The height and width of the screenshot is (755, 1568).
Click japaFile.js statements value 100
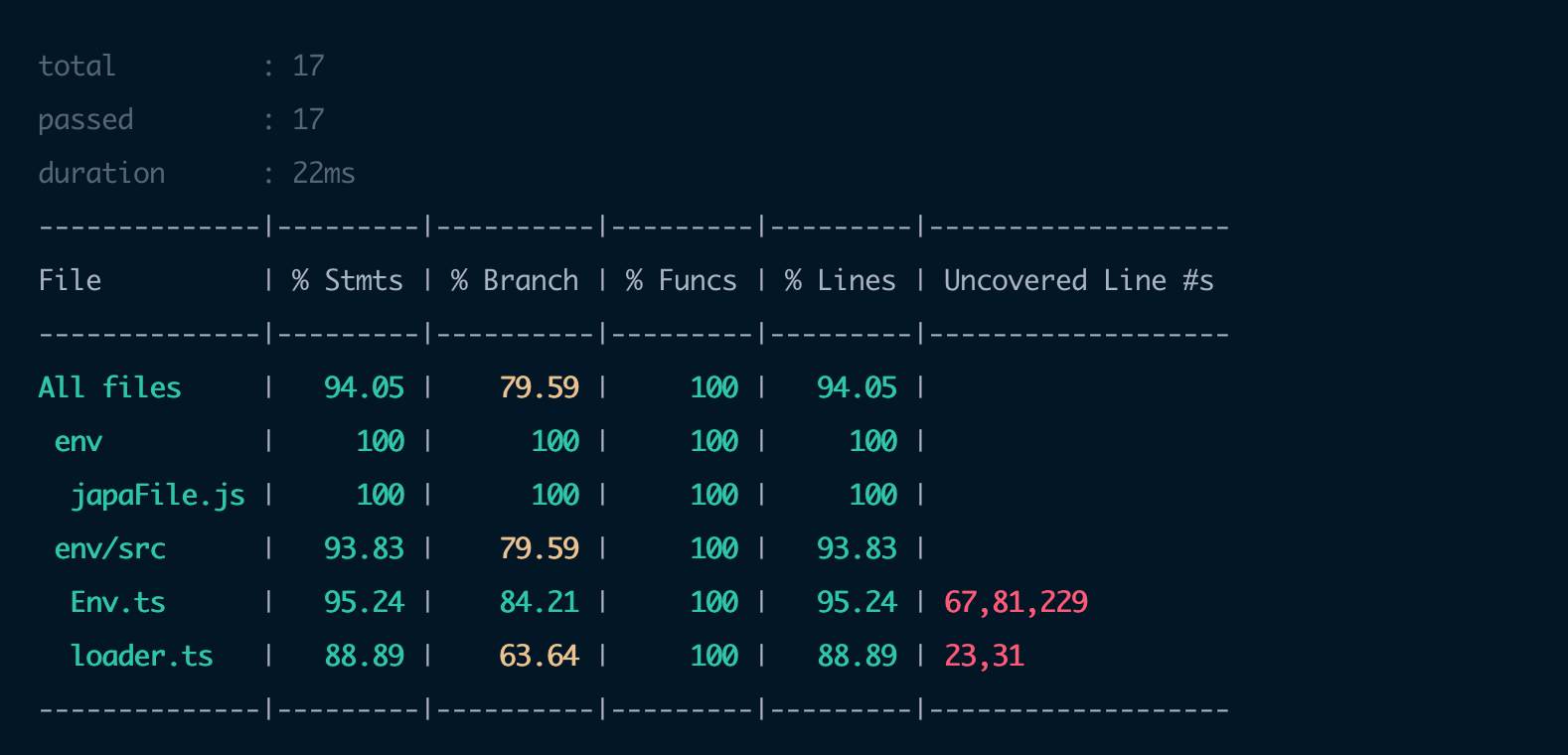pyautogui.click(x=381, y=495)
